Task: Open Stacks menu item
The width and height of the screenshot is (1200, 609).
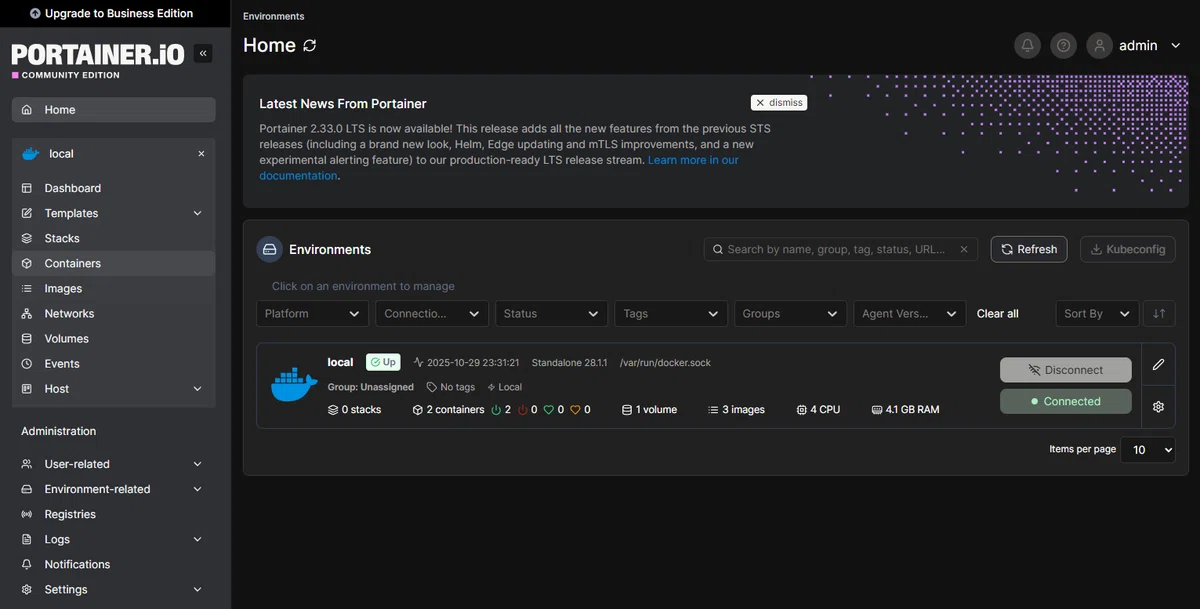Action: point(113,238)
